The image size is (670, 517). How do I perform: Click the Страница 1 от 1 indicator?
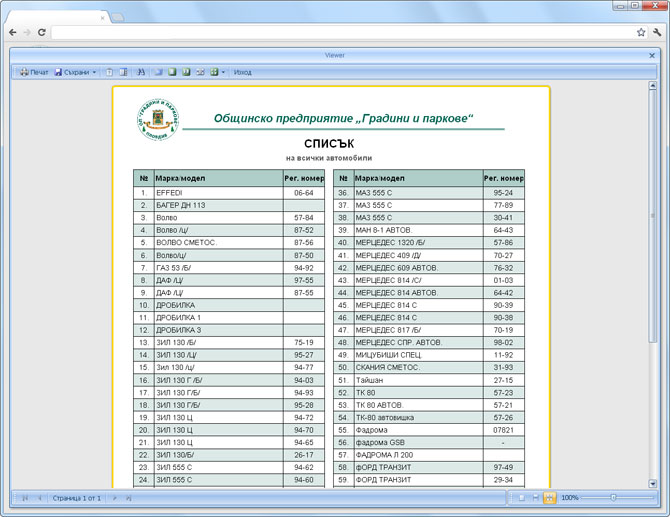77,498
